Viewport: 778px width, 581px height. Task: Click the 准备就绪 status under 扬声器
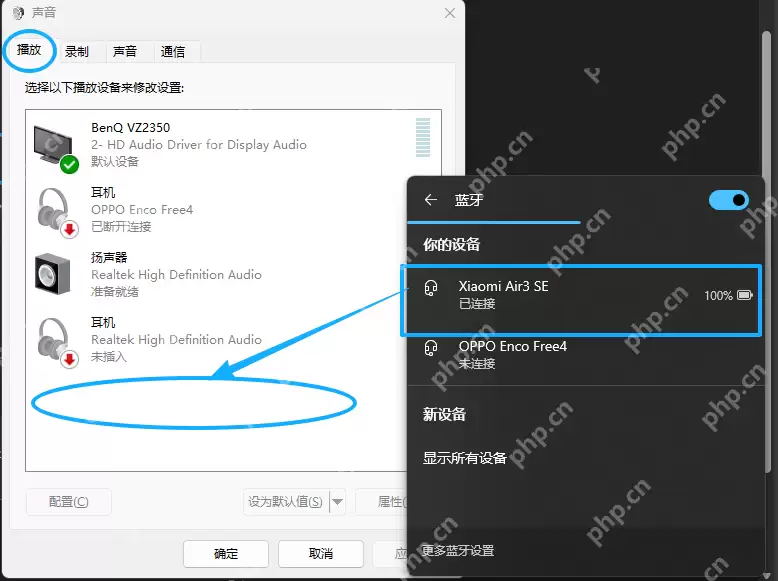pos(115,292)
